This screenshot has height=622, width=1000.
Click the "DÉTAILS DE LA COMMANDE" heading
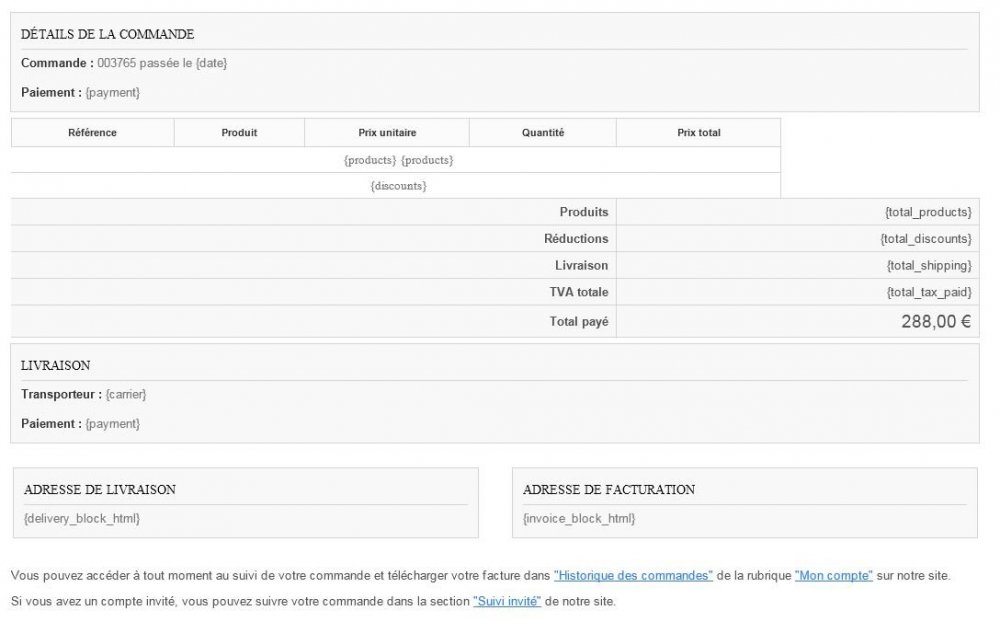click(x=107, y=34)
